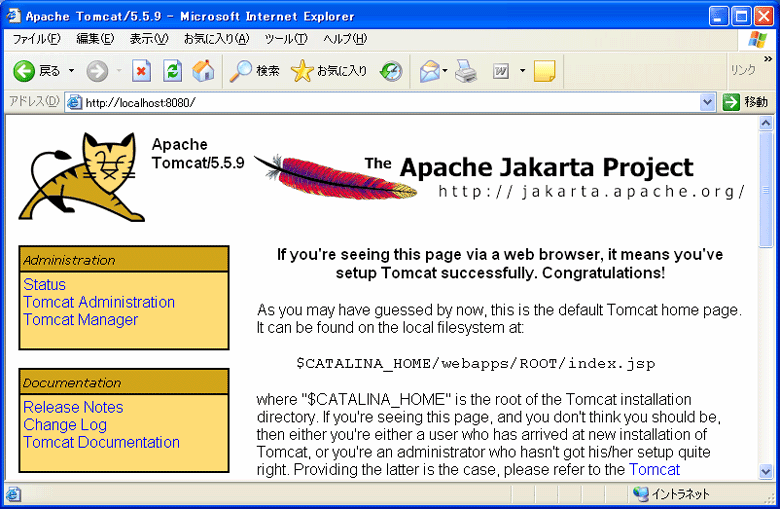Click the 移動 (Go) button
This screenshot has height=509, width=780.
(746, 102)
